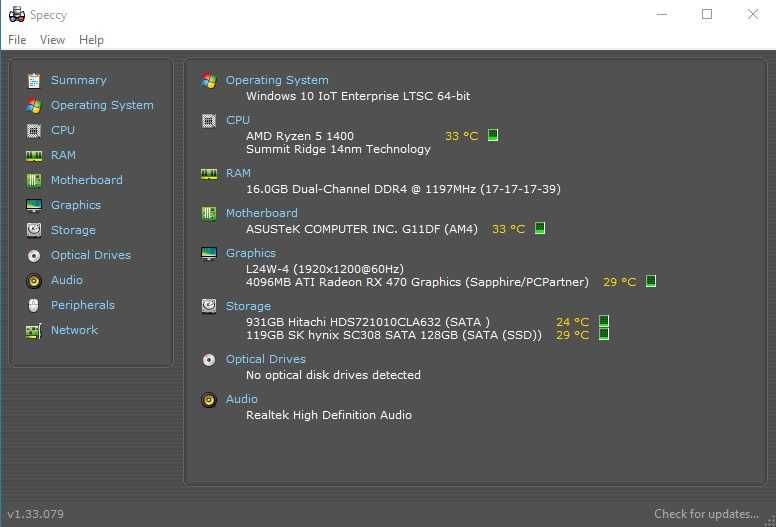Click RAM heading link in summary
776x527 pixels.
239,173
